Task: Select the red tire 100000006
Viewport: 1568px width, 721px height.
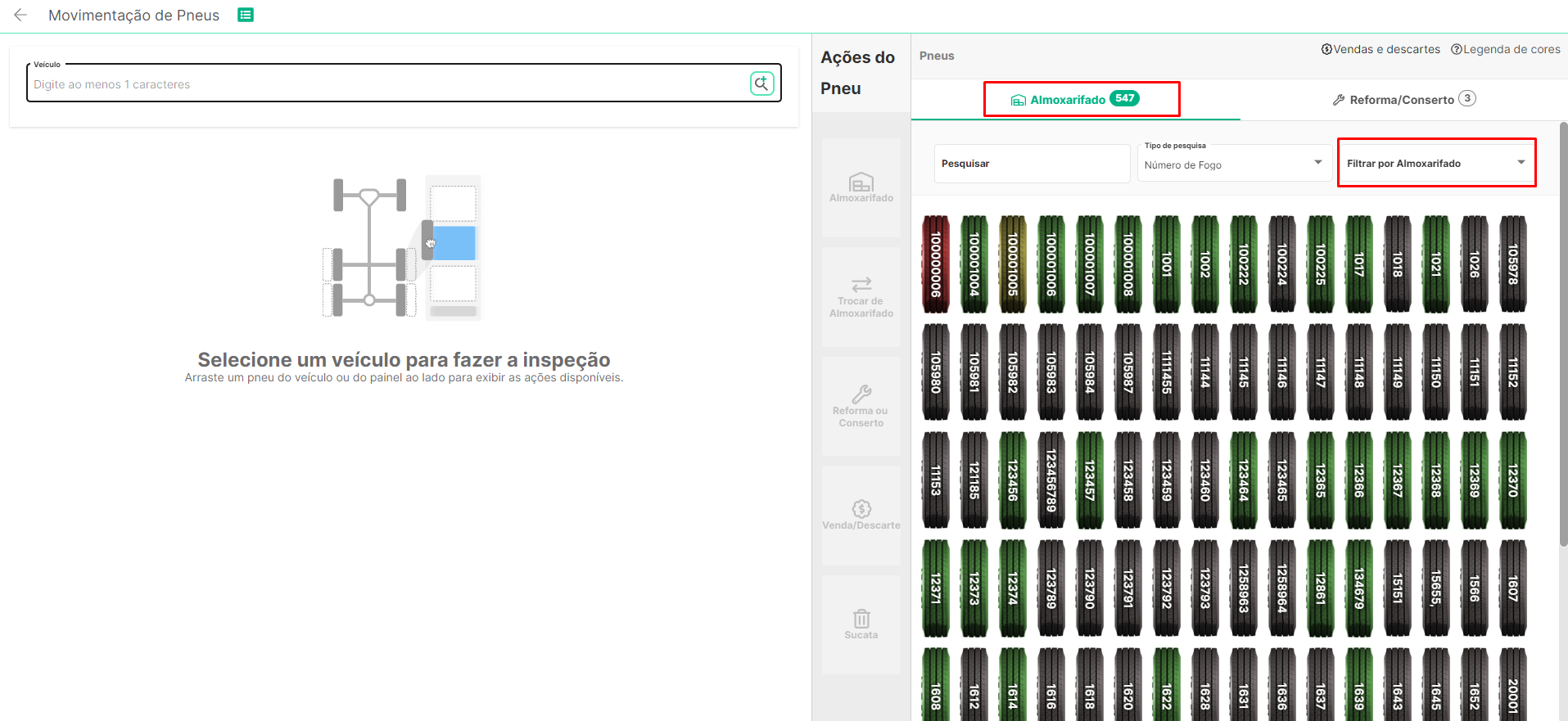Action: click(x=936, y=264)
